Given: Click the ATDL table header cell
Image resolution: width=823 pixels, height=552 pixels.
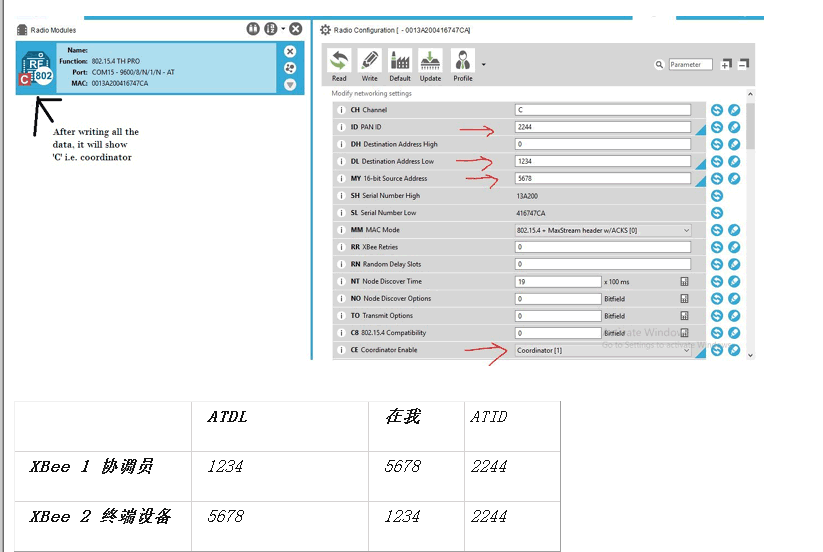Looking at the screenshot, I should (x=280, y=427).
